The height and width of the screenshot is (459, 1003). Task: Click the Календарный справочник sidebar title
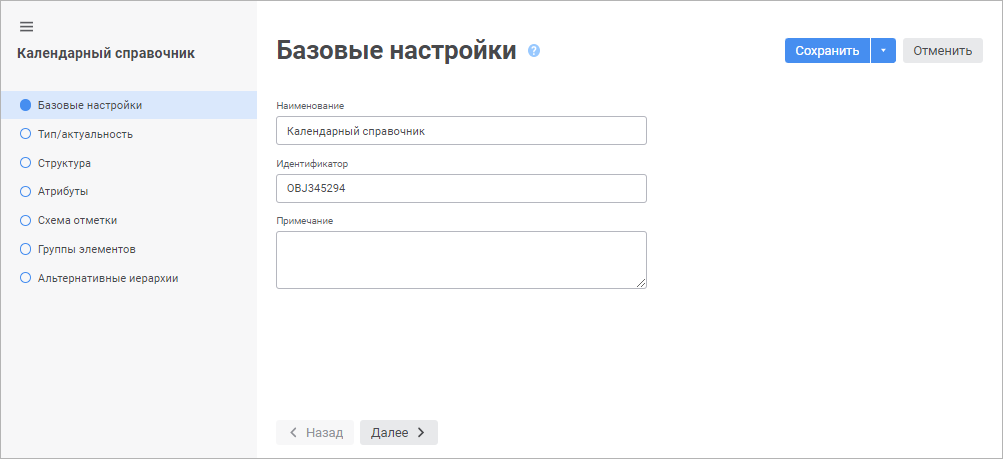coord(106,53)
